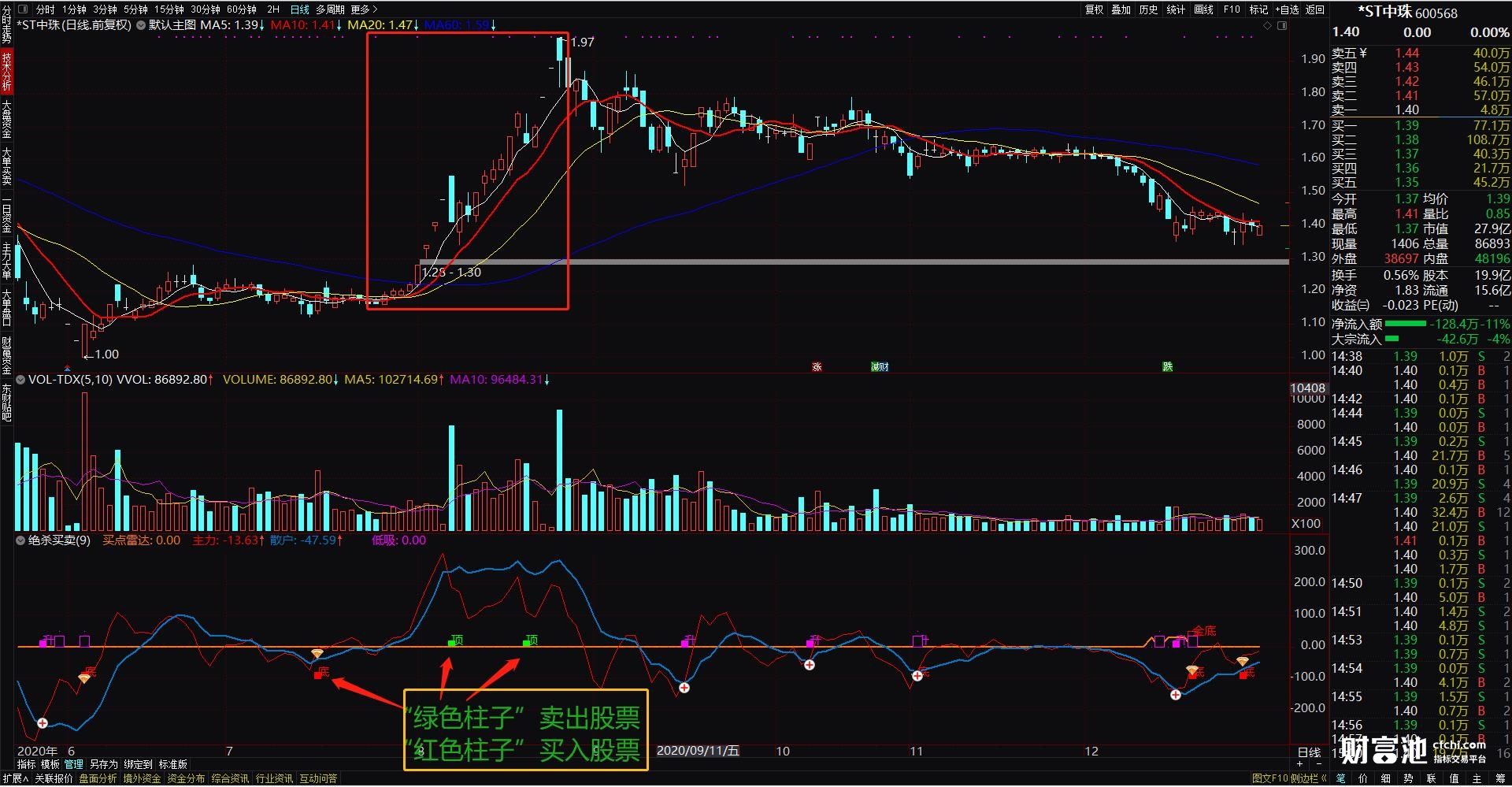Click the 减财 event marker on chart
Screen dimensions: 1512x787
pos(880,367)
